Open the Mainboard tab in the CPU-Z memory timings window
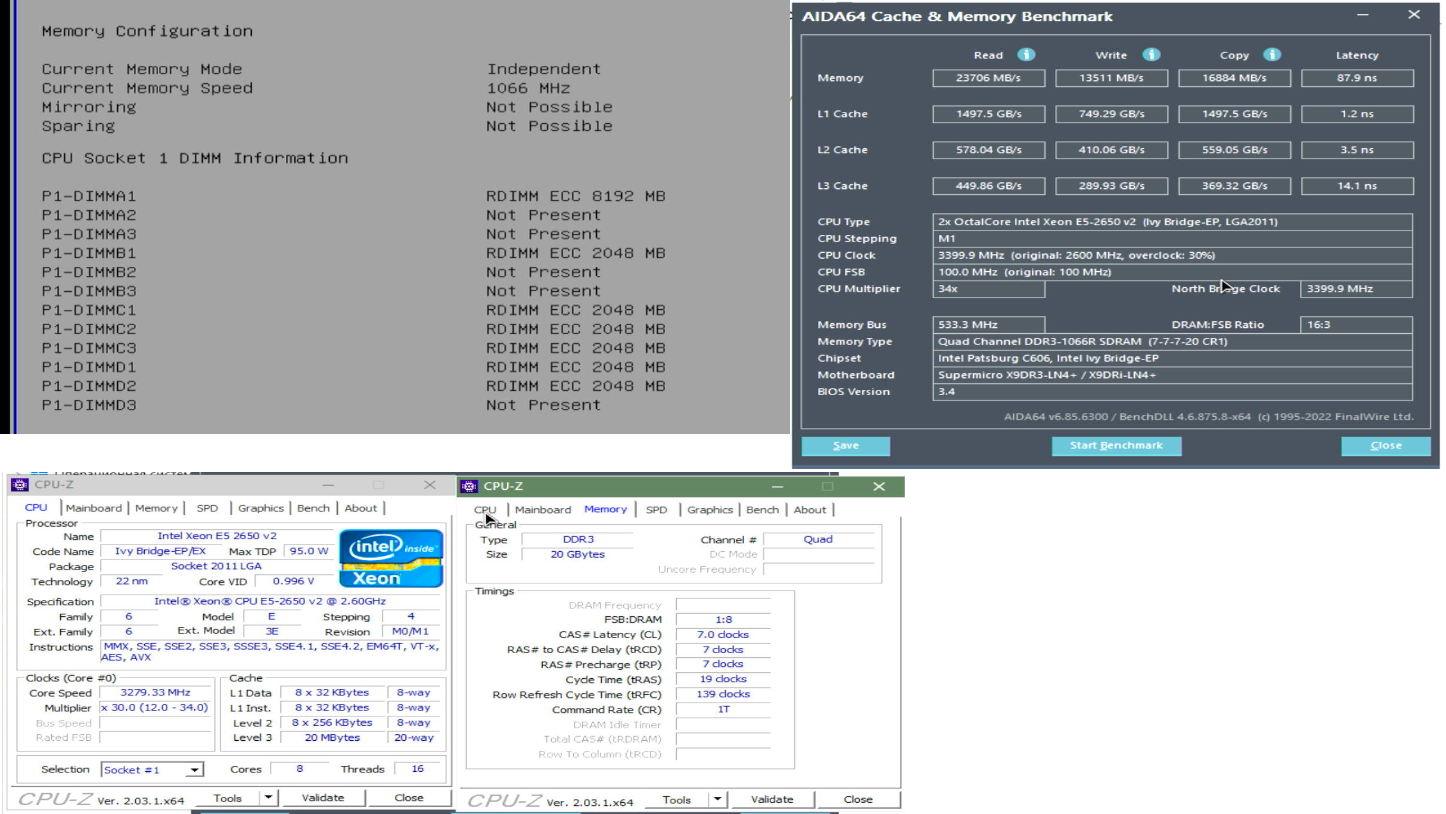Screen dimensions: 1446x814 (x=543, y=510)
